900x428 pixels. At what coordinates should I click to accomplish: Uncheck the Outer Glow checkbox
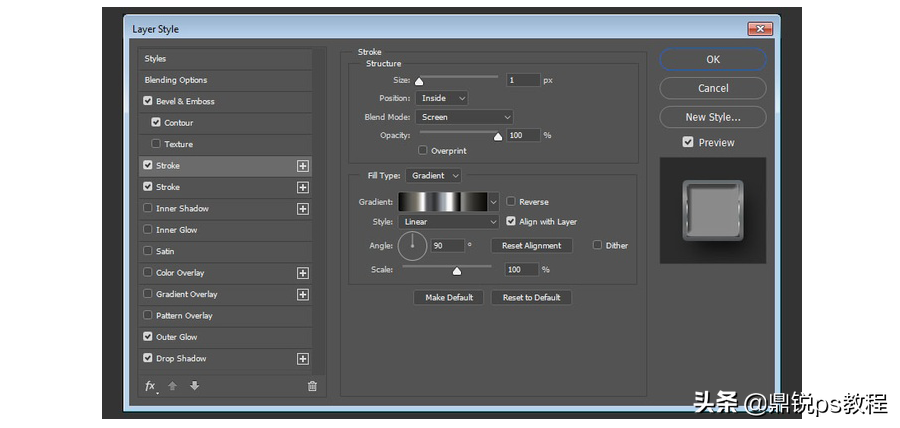[x=148, y=337]
